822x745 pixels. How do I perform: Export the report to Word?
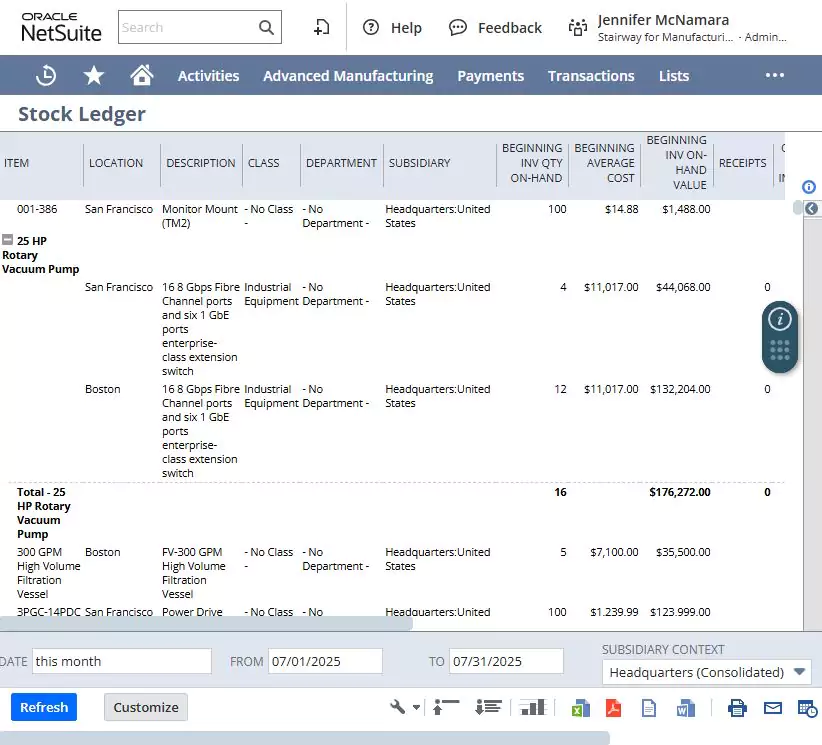(685, 708)
